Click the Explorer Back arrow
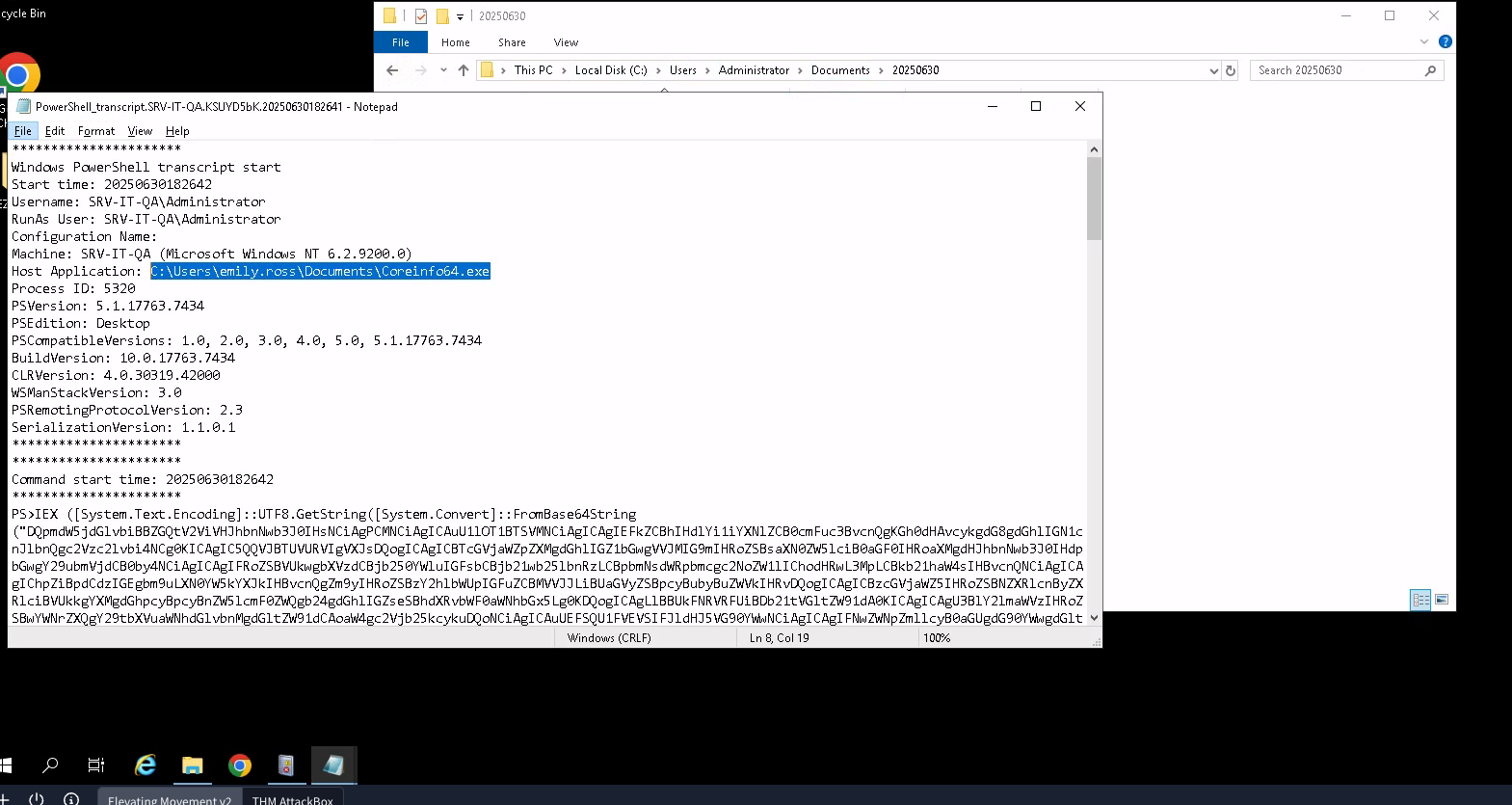 (392, 70)
